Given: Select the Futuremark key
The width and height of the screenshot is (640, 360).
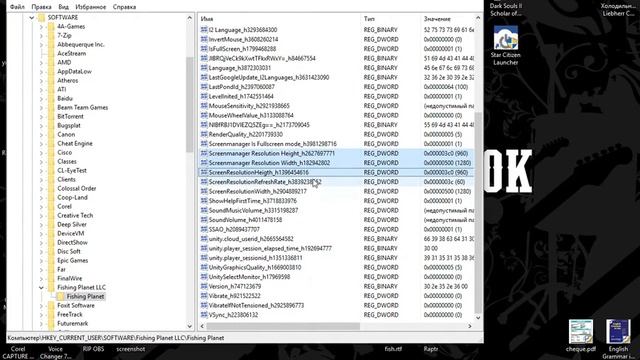Looking at the screenshot, I should [x=72, y=323].
